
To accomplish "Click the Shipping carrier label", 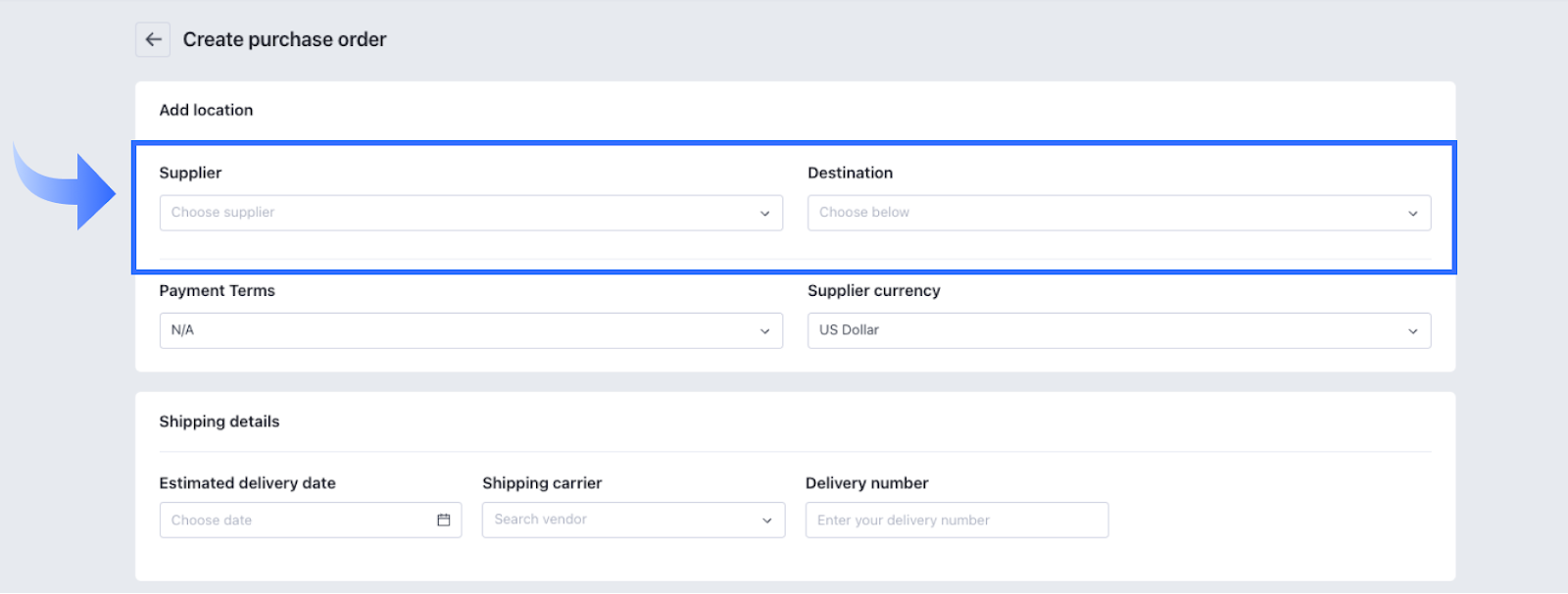I will click(x=542, y=483).
